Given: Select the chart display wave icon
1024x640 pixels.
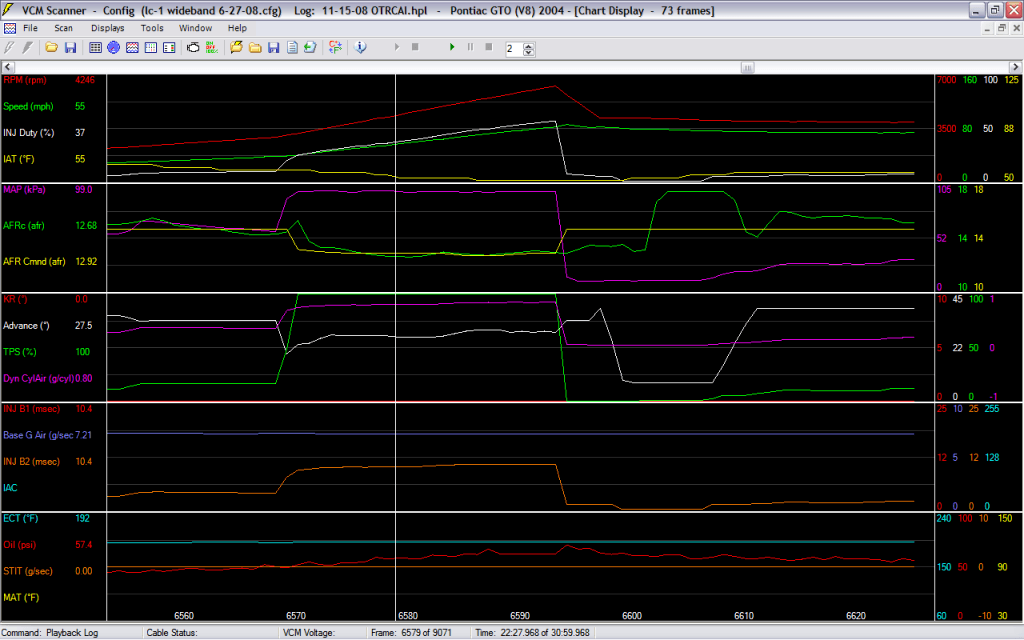Looking at the screenshot, I should click(132, 48).
